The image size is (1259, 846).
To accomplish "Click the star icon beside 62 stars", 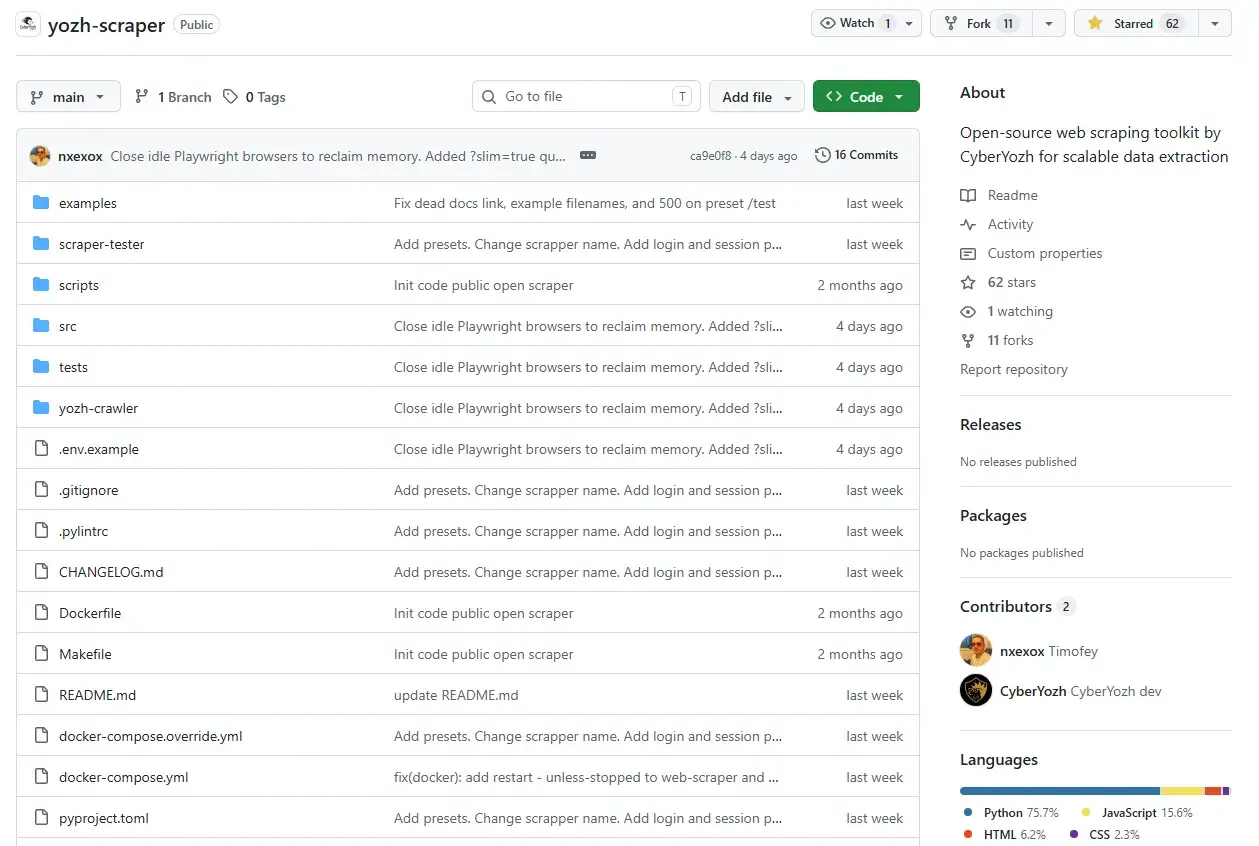I will point(968,283).
